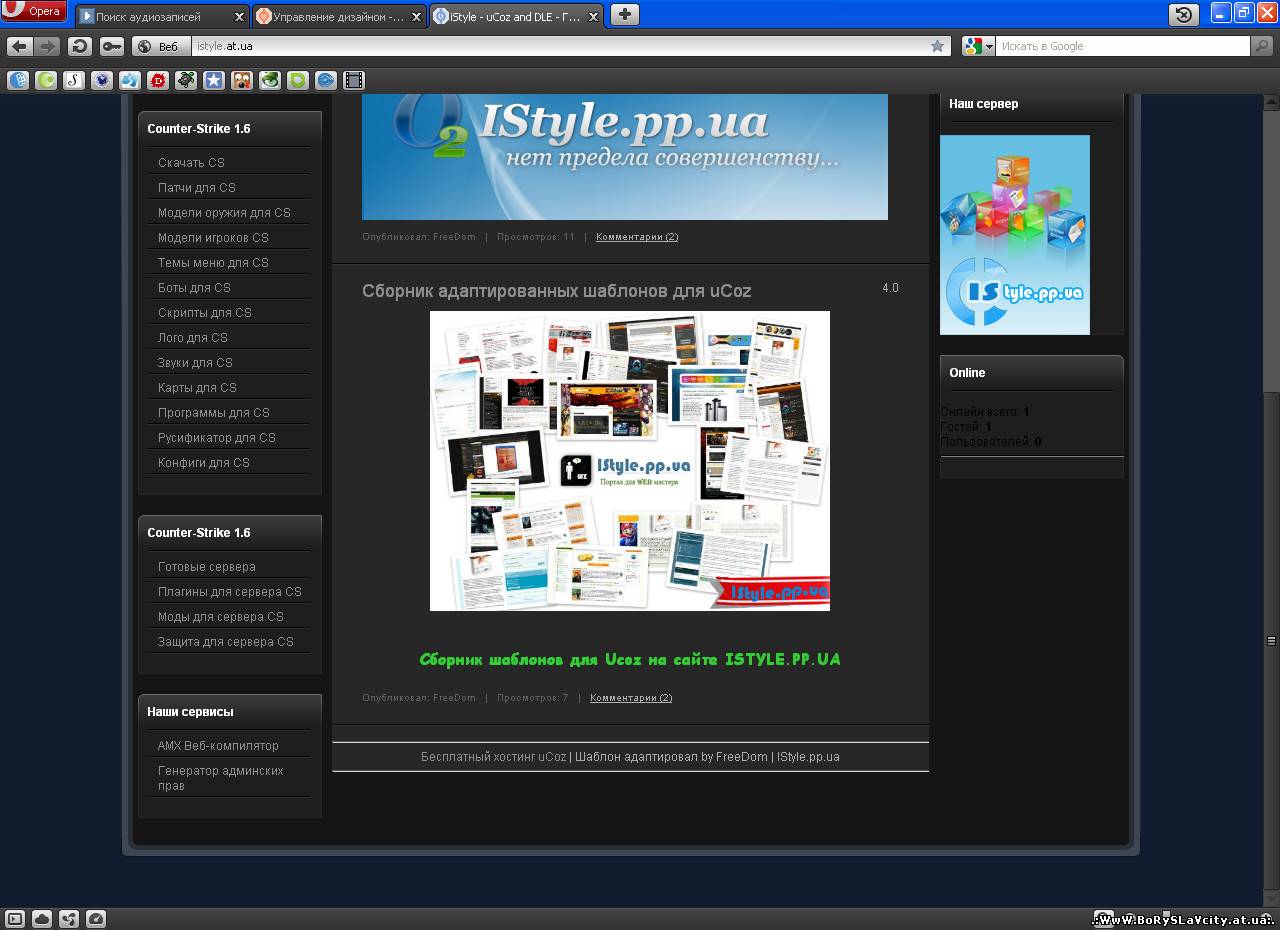Open the Скачать CS link

click(191, 163)
